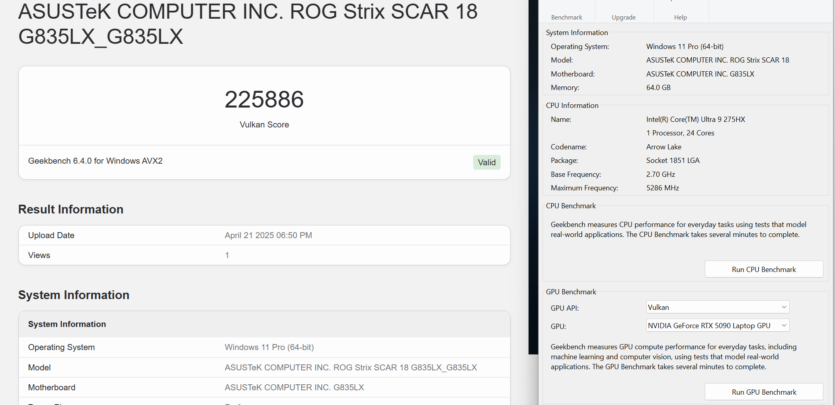Click the Views row in Result Information

(41, 256)
